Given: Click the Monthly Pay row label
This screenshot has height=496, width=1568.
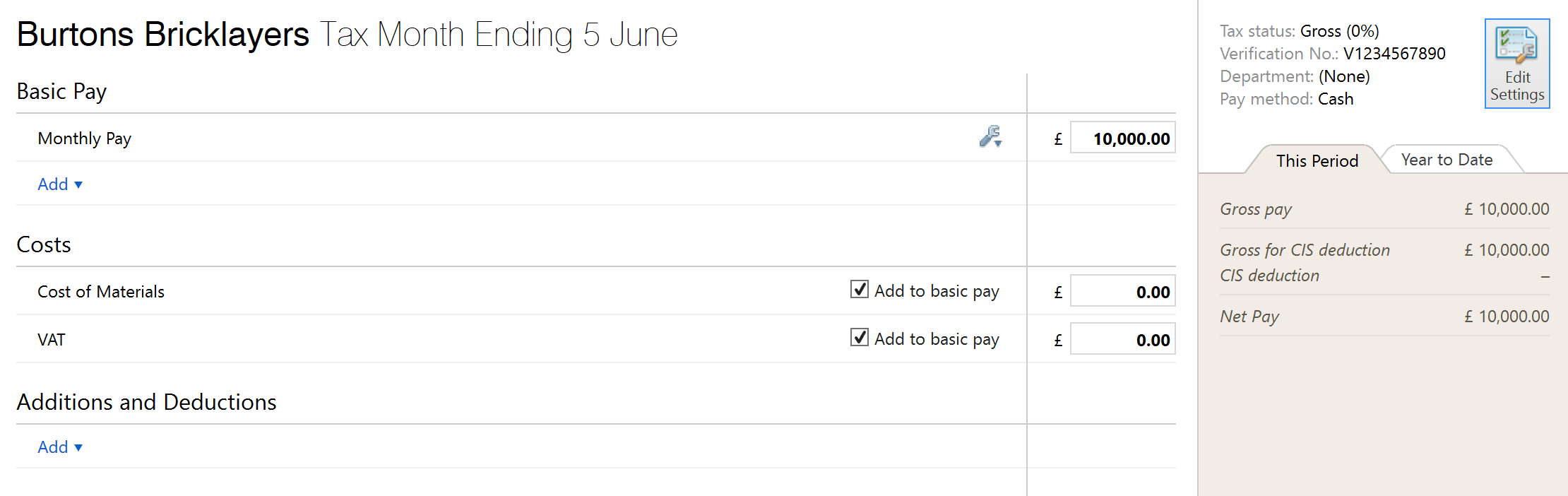Looking at the screenshot, I should pos(84,138).
